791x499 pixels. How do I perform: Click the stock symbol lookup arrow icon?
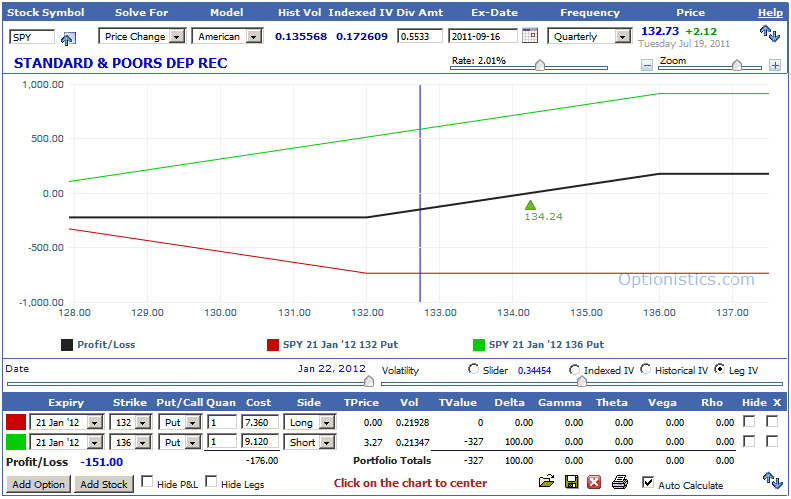click(68, 38)
